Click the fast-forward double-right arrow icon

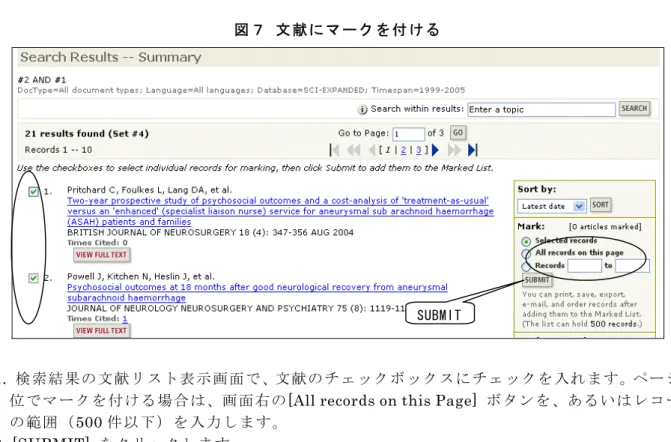point(454,150)
